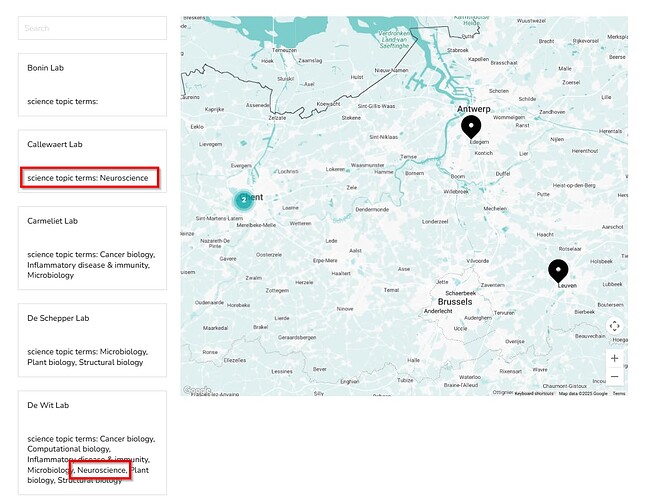Click the Zaventem label on the map
Viewport: 646px width, 499px height.
click(x=492, y=285)
